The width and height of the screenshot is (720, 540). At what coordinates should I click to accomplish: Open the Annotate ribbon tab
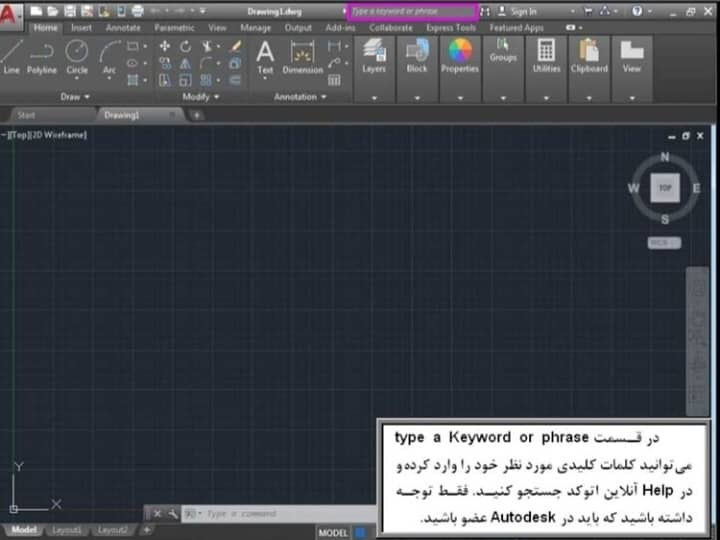pyautogui.click(x=123, y=28)
